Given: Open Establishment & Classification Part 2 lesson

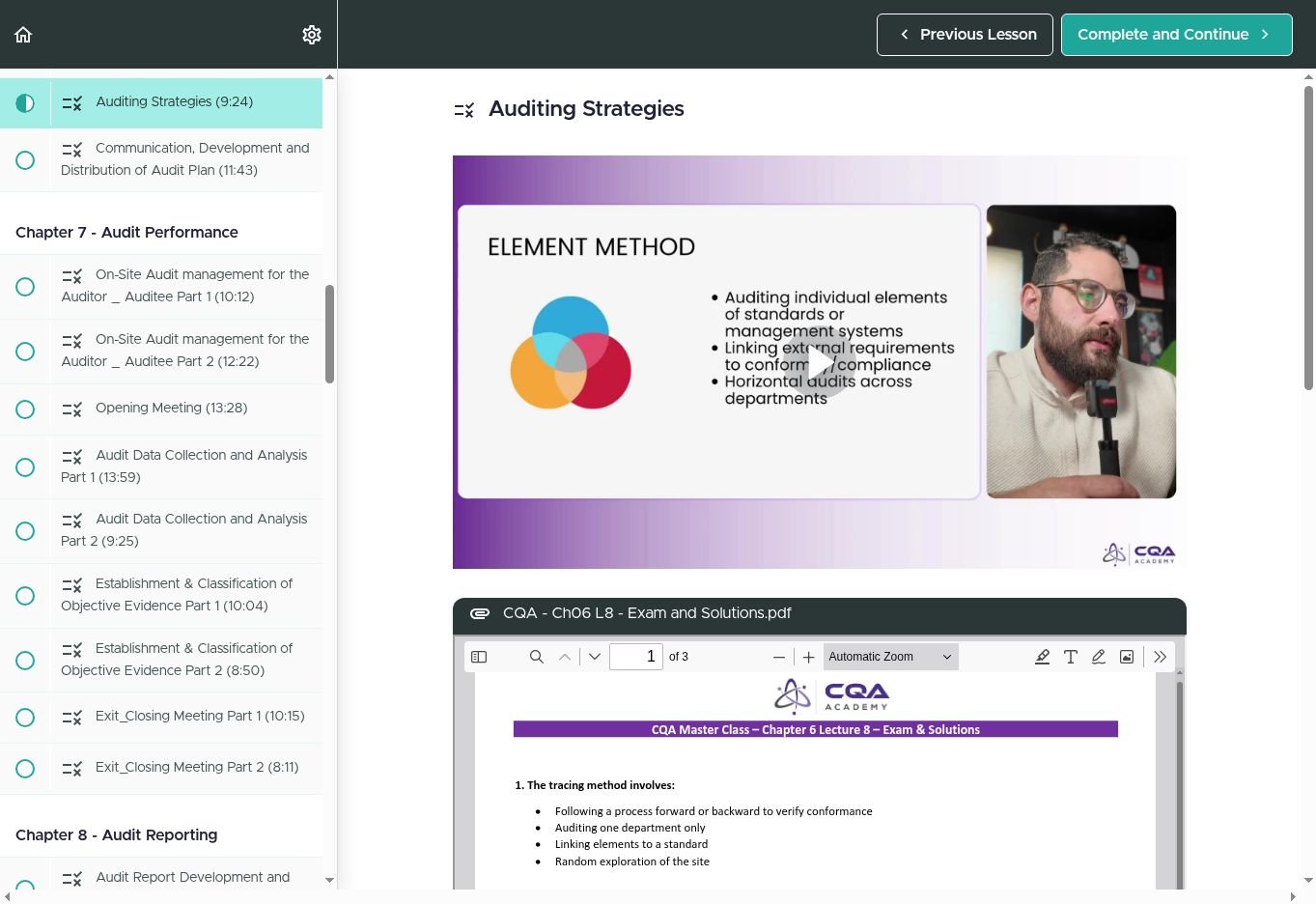Looking at the screenshot, I should tap(161, 661).
